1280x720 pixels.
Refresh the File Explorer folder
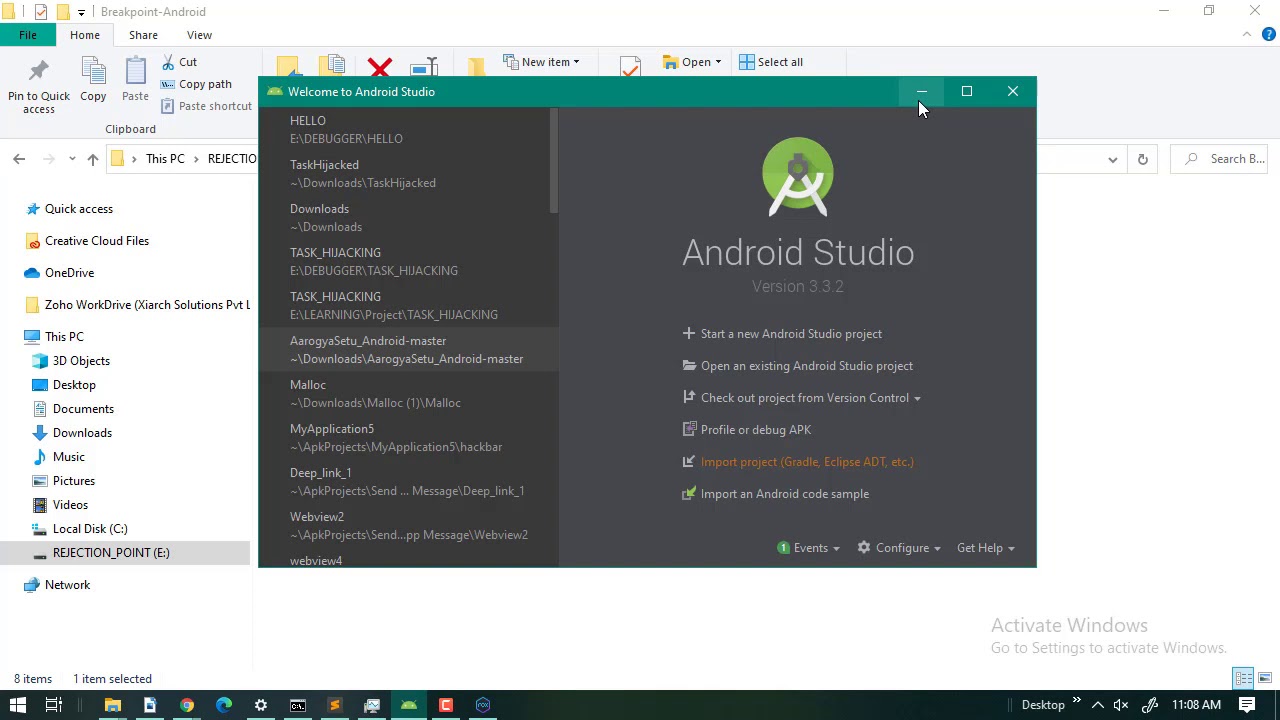coord(1142,159)
